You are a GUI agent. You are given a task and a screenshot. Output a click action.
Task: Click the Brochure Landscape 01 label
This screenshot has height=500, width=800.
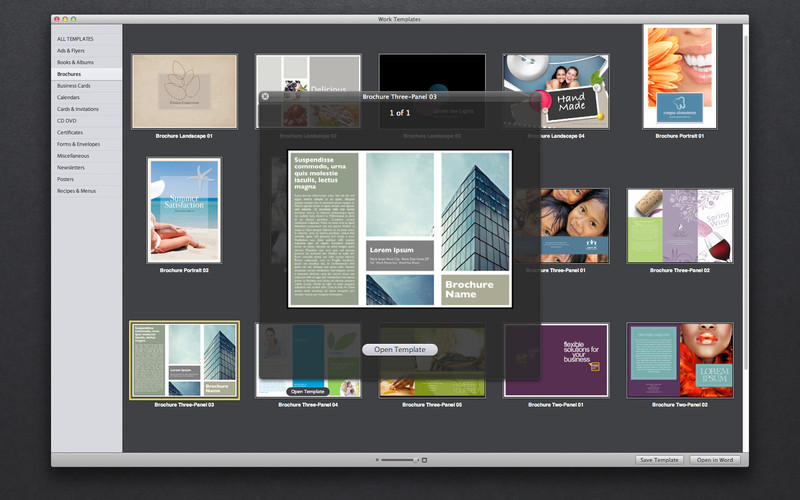click(184, 136)
